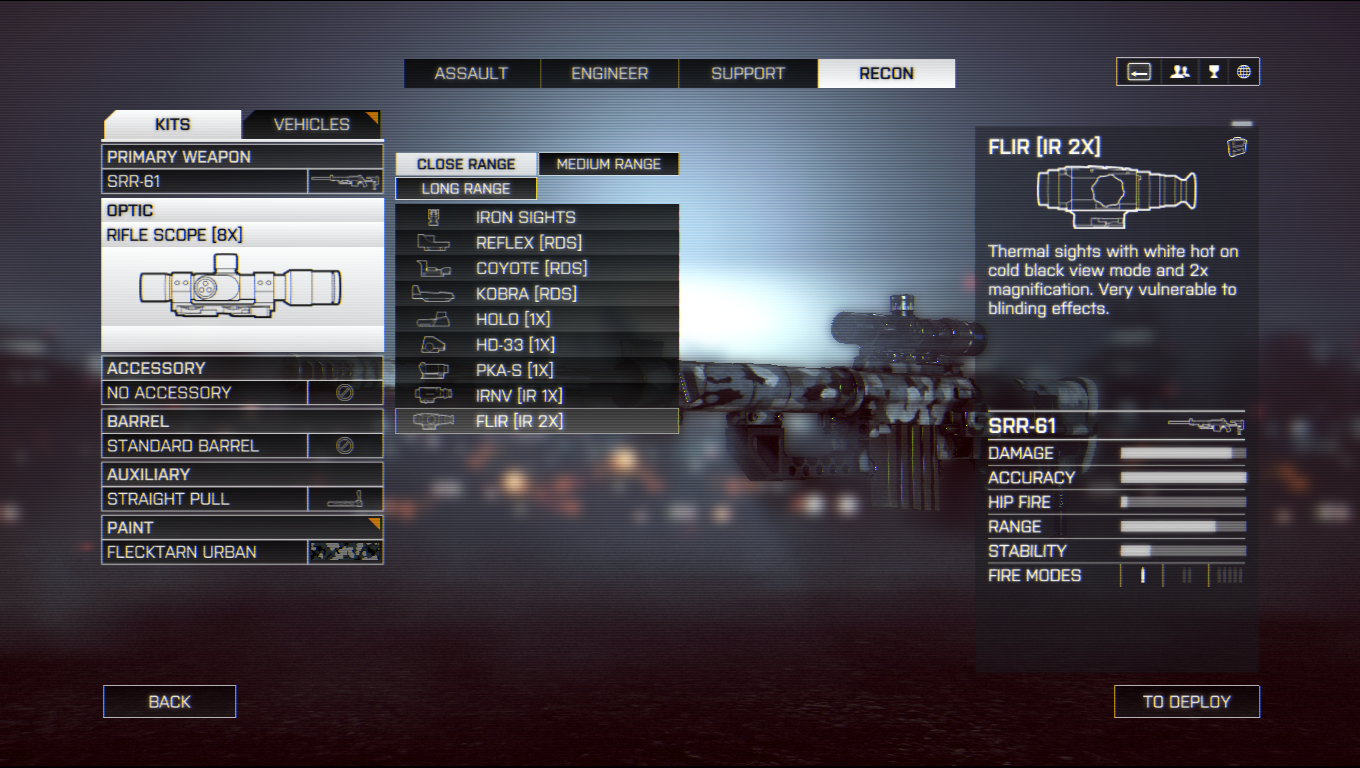Click the Back button

(x=170, y=701)
